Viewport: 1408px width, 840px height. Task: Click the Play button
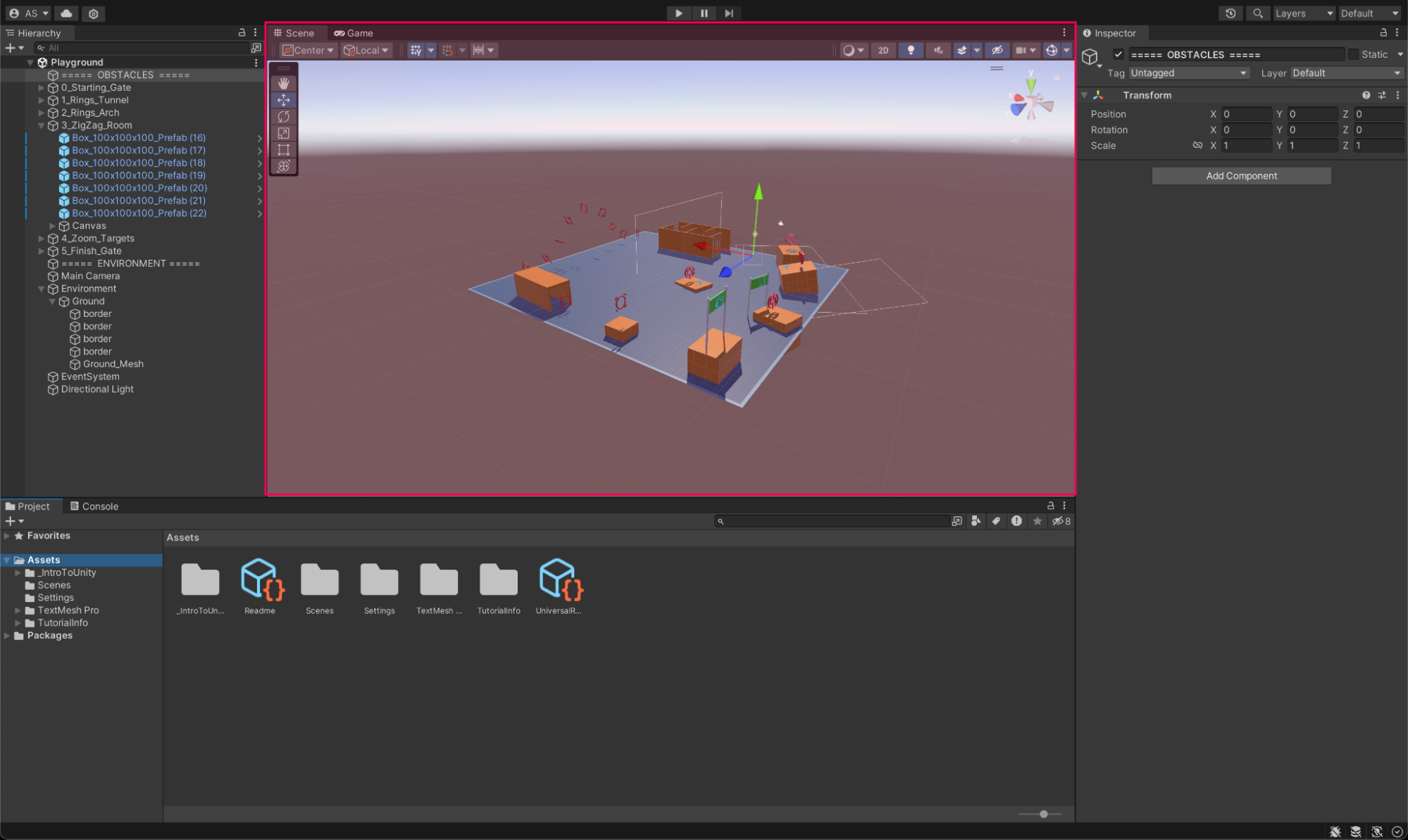coord(678,13)
